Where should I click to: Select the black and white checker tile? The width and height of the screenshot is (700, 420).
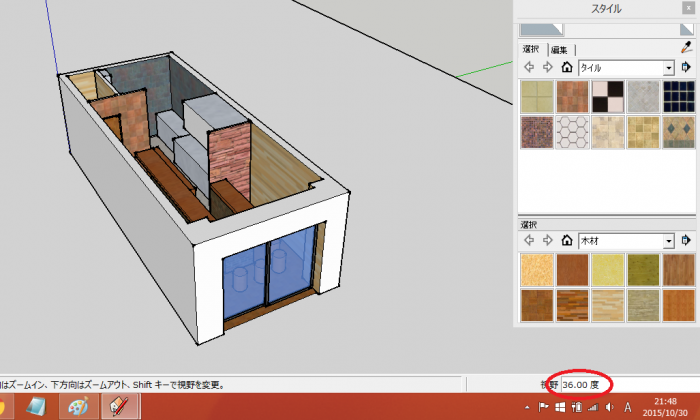coord(608,96)
